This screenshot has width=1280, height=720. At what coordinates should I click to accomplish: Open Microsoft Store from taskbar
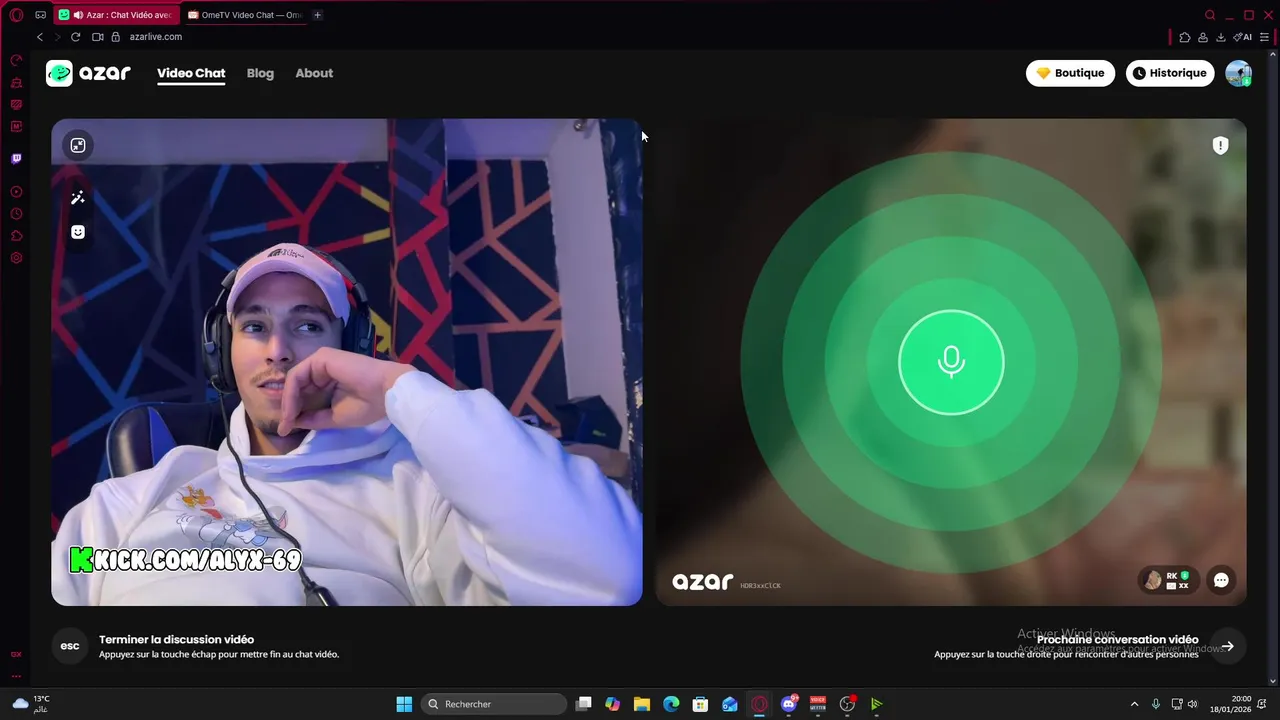(701, 704)
